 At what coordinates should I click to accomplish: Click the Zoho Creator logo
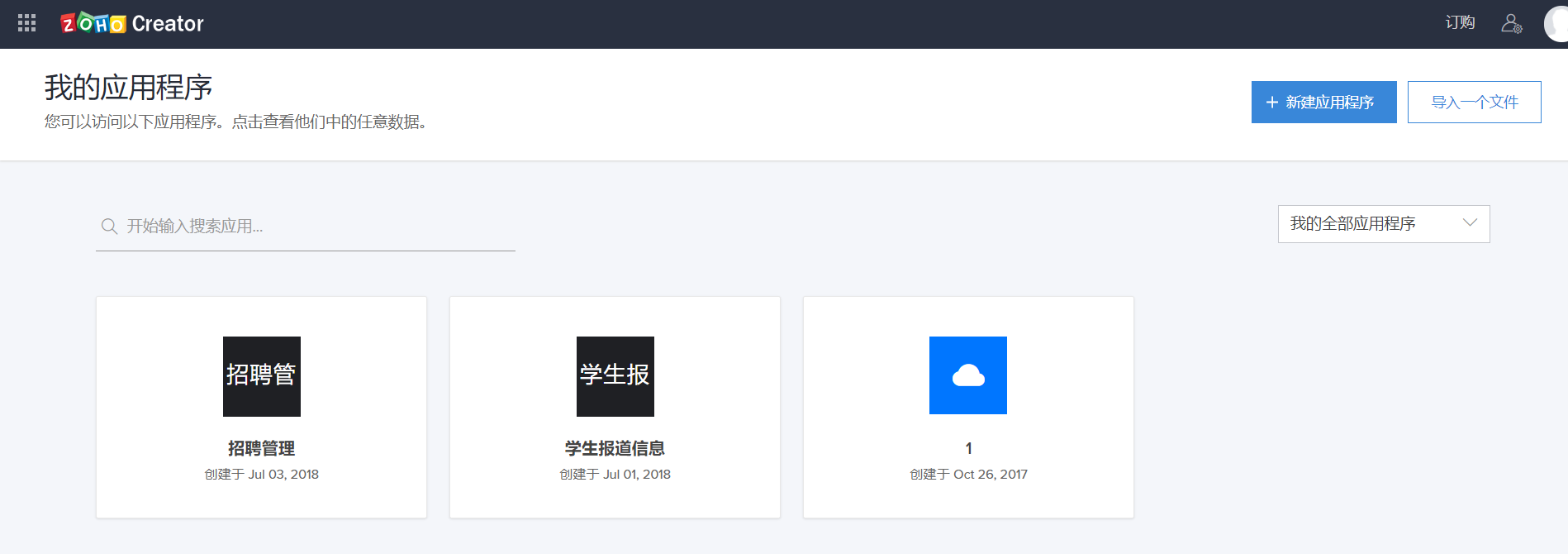[132, 23]
